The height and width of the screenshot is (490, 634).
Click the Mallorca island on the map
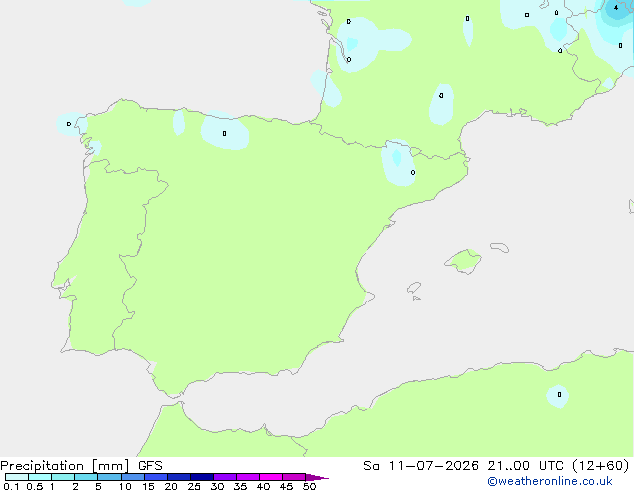point(463,261)
